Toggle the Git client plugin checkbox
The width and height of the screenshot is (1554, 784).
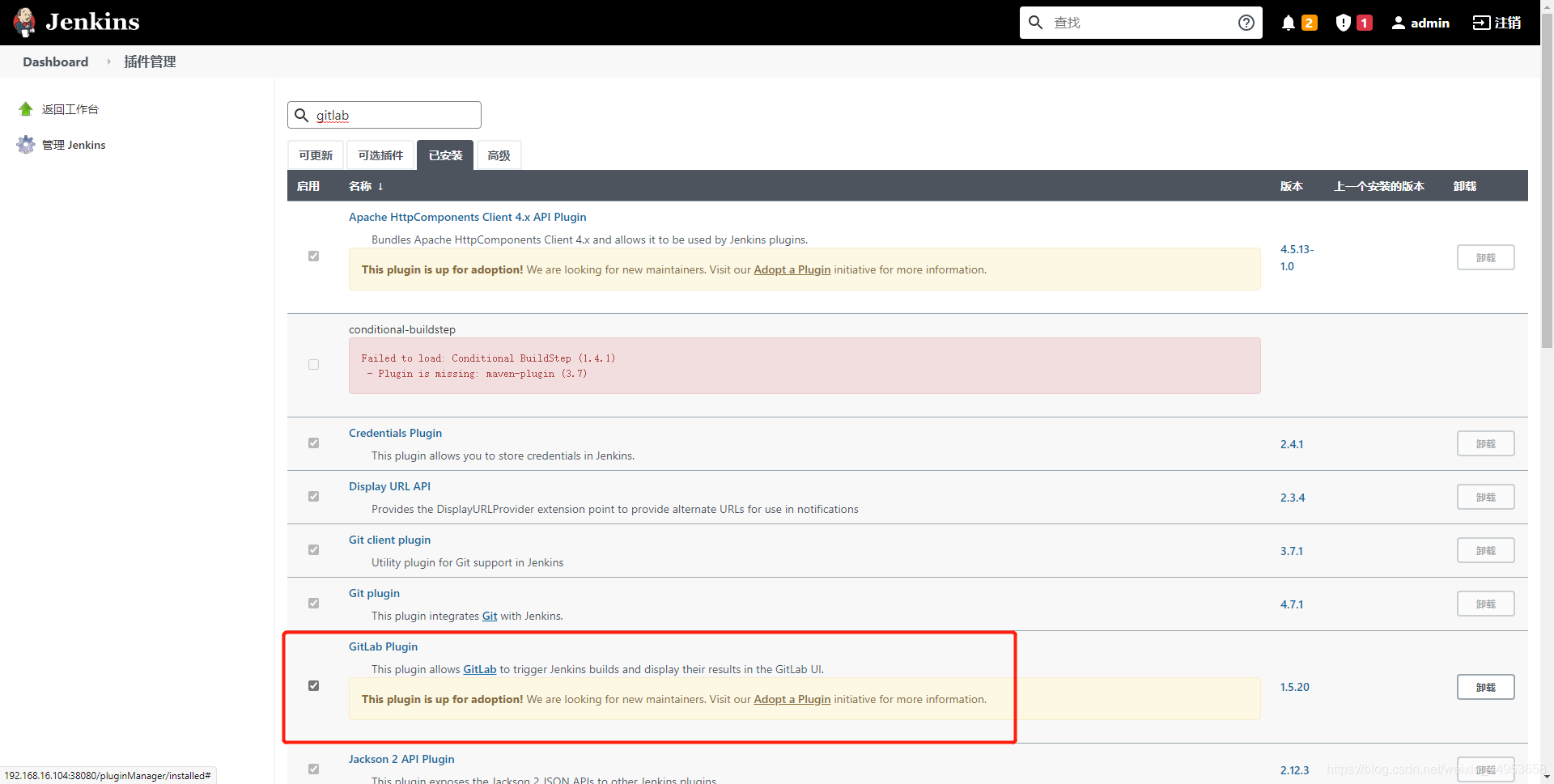point(313,550)
